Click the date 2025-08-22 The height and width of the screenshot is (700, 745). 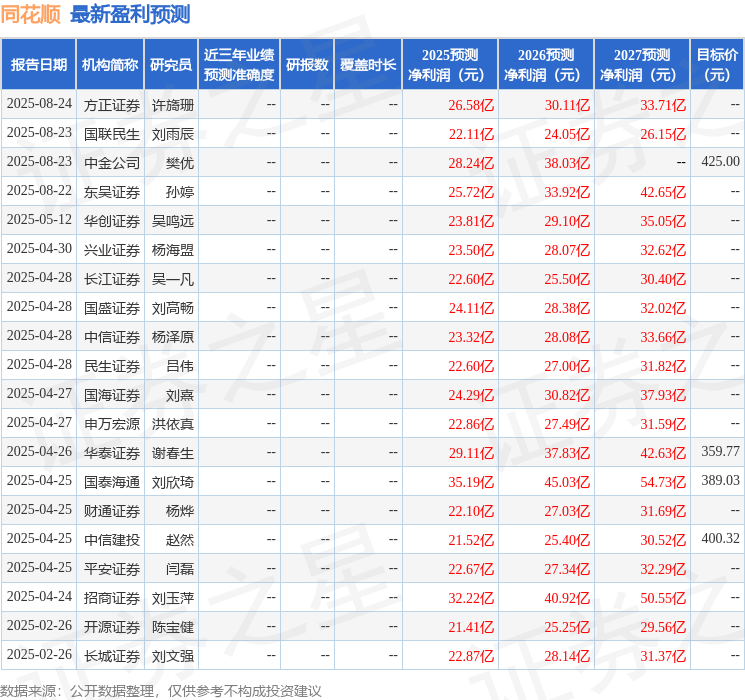click(39, 191)
